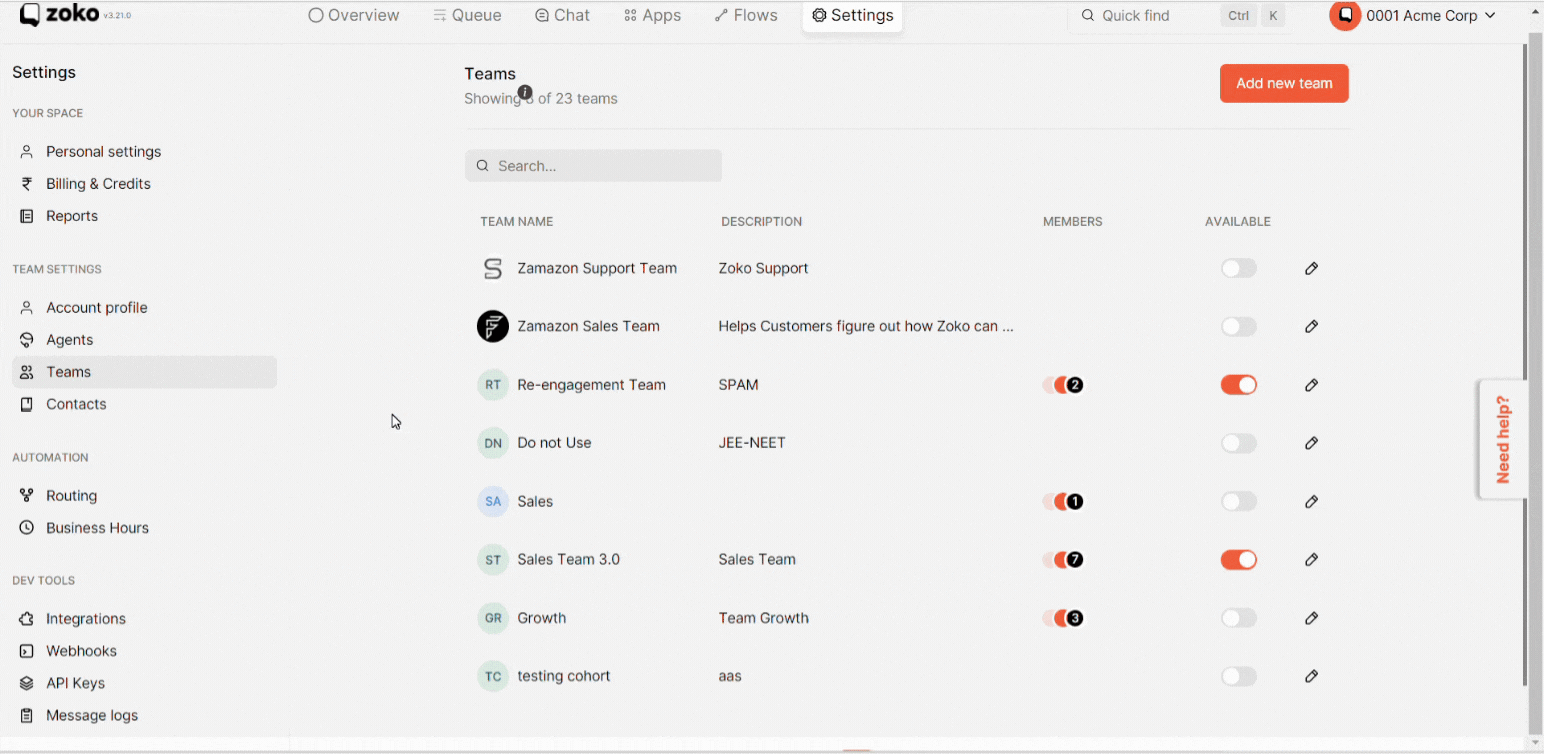
Task: Select Teams in the sidebar
Action: [x=144, y=372]
